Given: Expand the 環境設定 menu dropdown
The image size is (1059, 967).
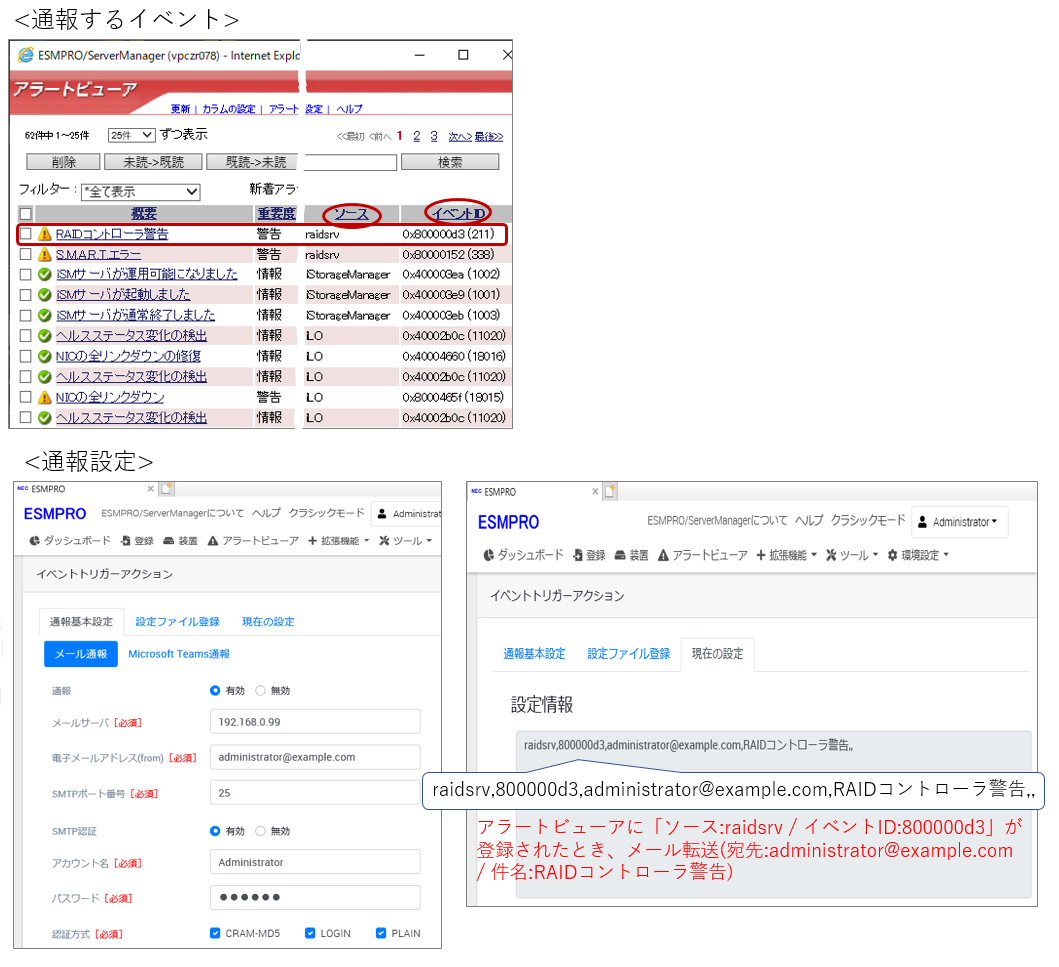Looking at the screenshot, I should (x=918, y=555).
